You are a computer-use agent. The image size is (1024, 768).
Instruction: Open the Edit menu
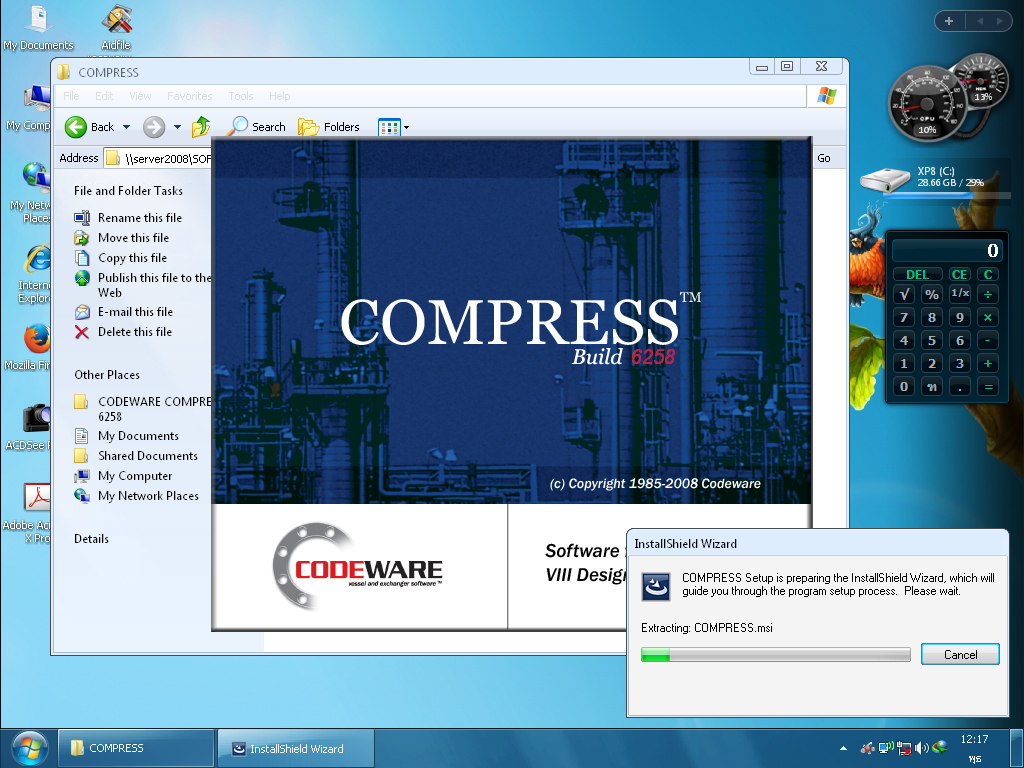coord(104,96)
